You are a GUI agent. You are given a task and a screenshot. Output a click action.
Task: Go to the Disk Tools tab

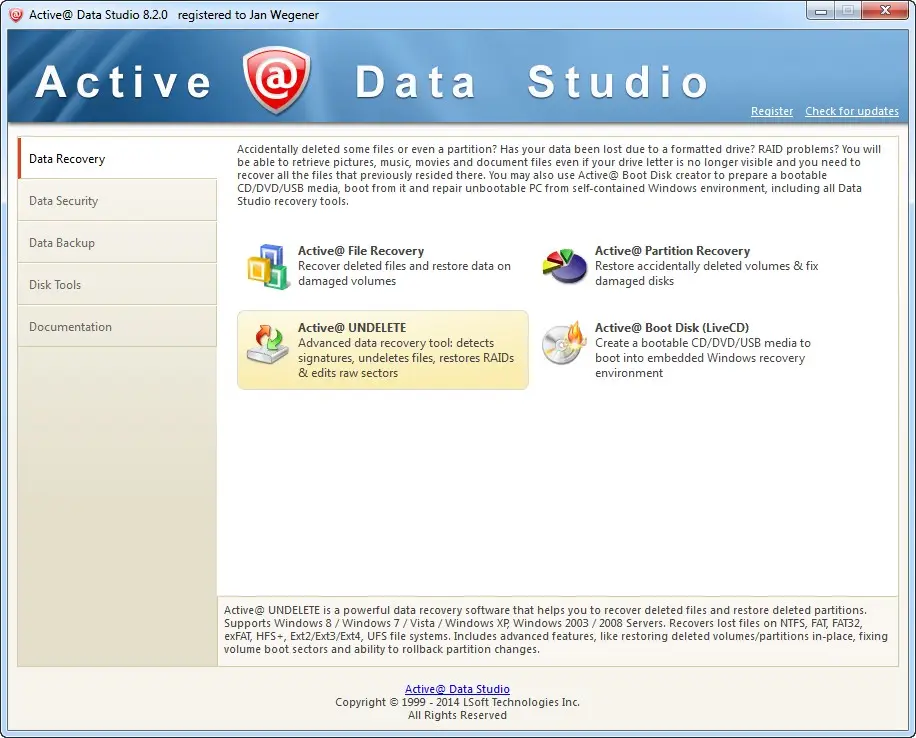point(117,285)
